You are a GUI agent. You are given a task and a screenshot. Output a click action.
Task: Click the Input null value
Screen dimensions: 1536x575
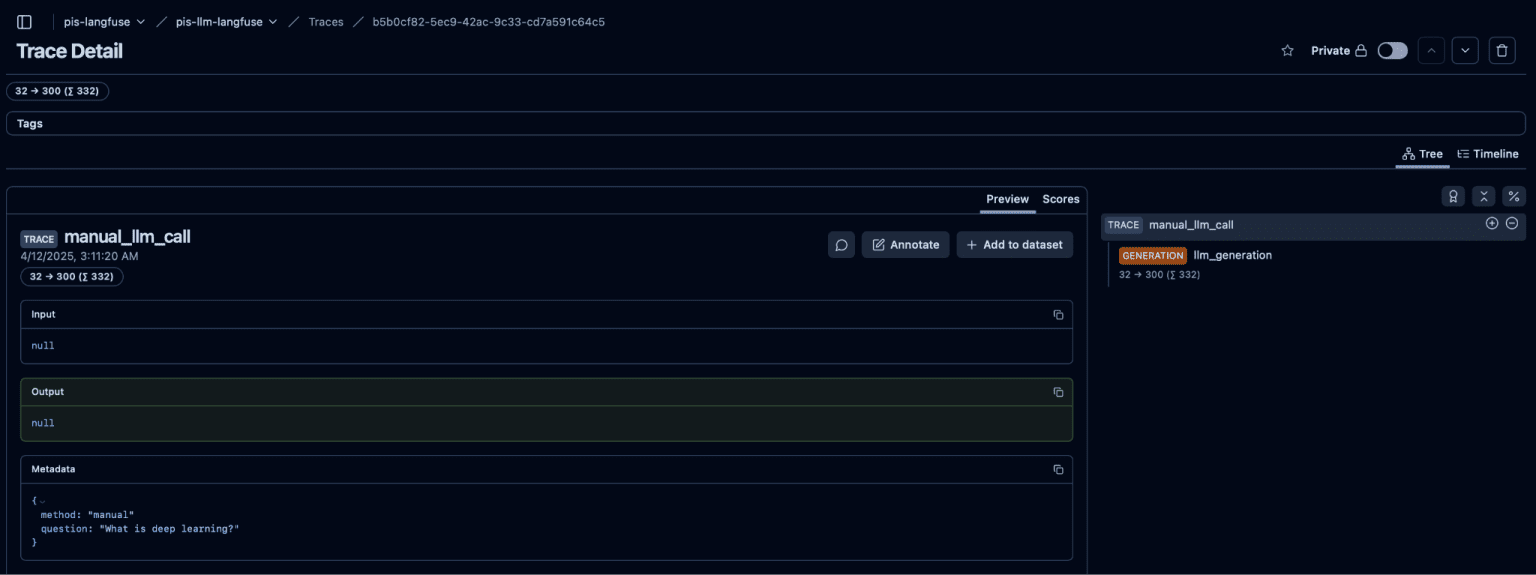click(43, 346)
